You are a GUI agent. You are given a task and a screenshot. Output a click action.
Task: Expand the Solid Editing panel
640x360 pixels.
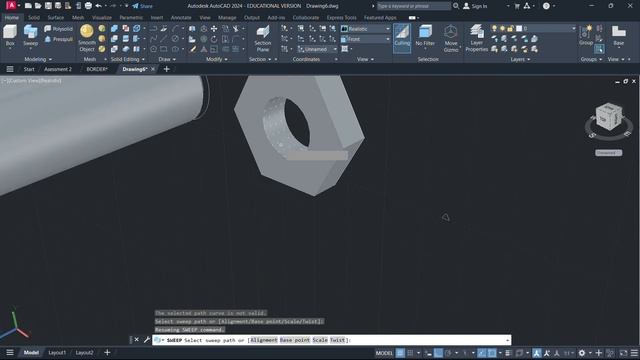click(128, 60)
